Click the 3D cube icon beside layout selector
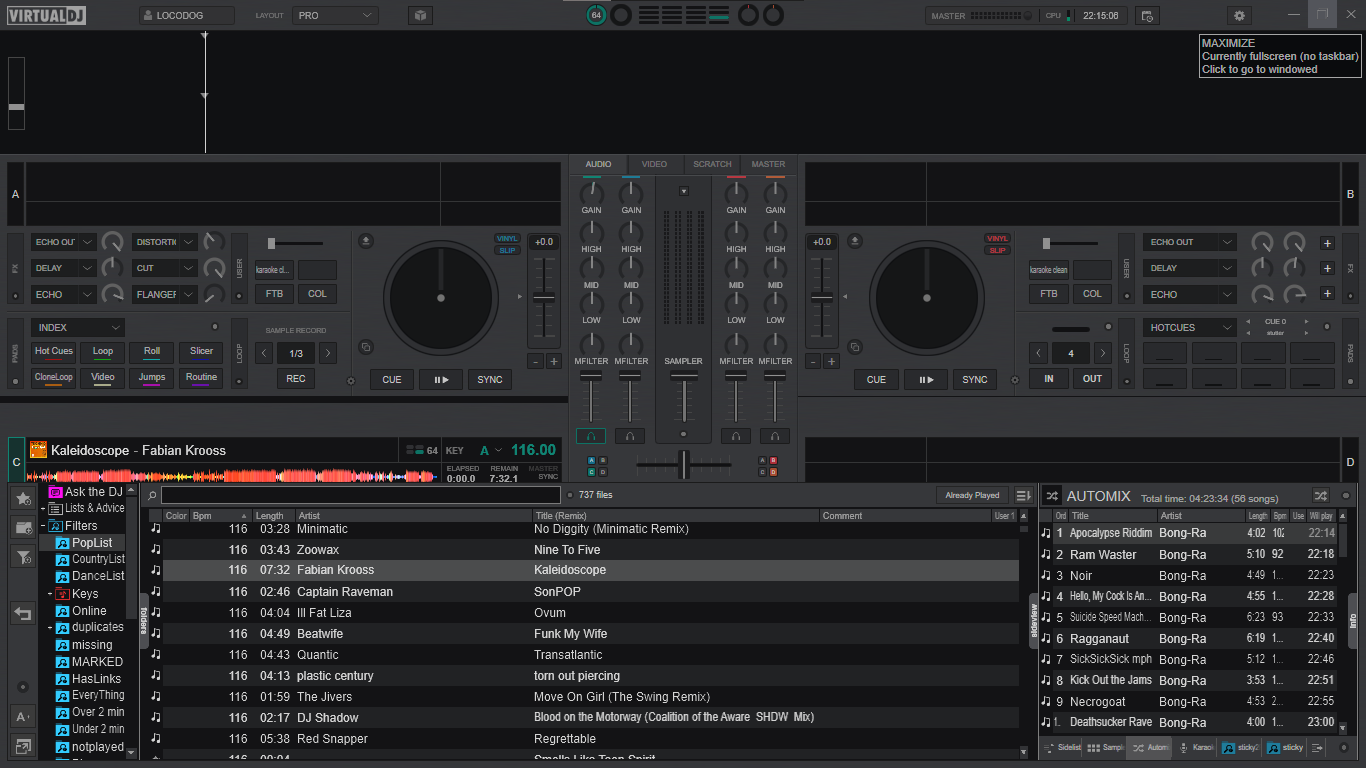The height and width of the screenshot is (768, 1366). click(421, 16)
